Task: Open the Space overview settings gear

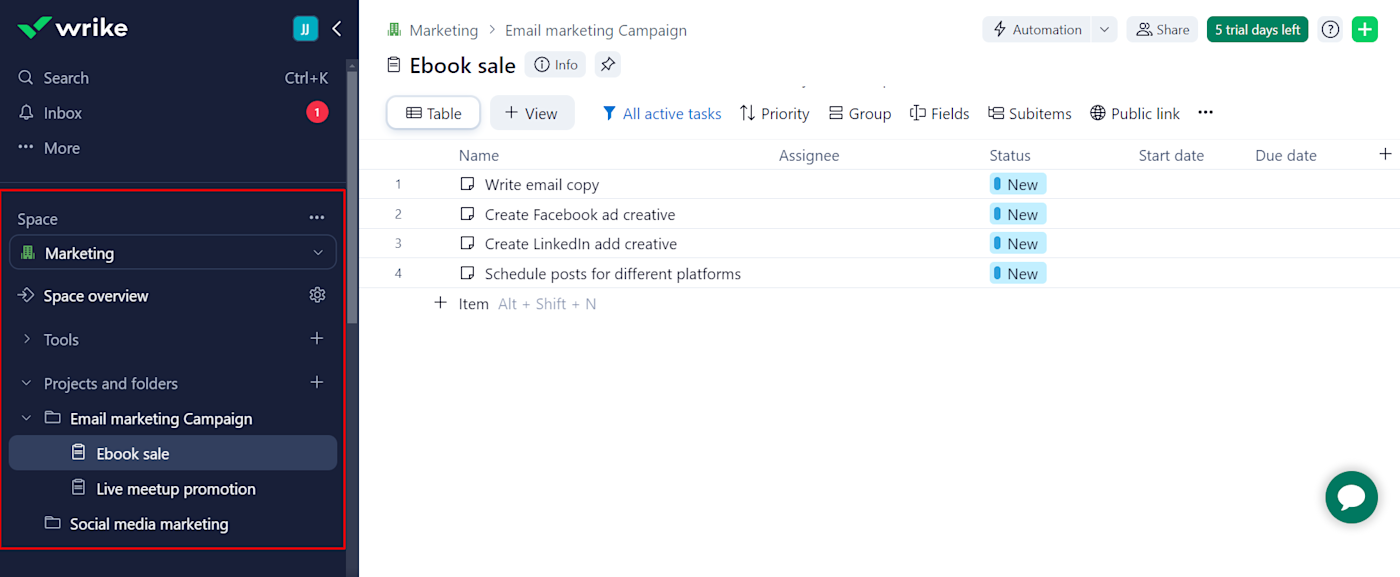Action: pyautogui.click(x=317, y=295)
